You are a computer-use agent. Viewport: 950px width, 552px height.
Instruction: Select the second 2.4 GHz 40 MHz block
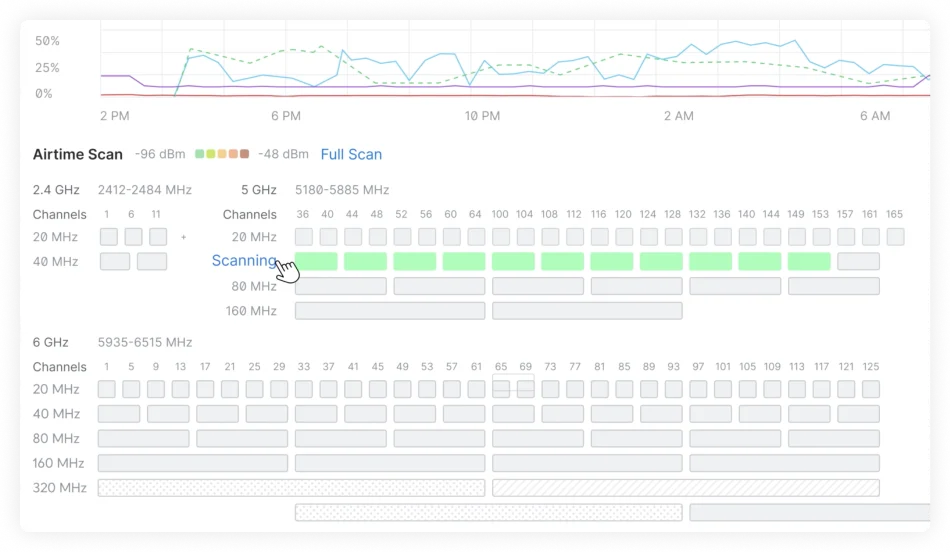click(x=152, y=262)
